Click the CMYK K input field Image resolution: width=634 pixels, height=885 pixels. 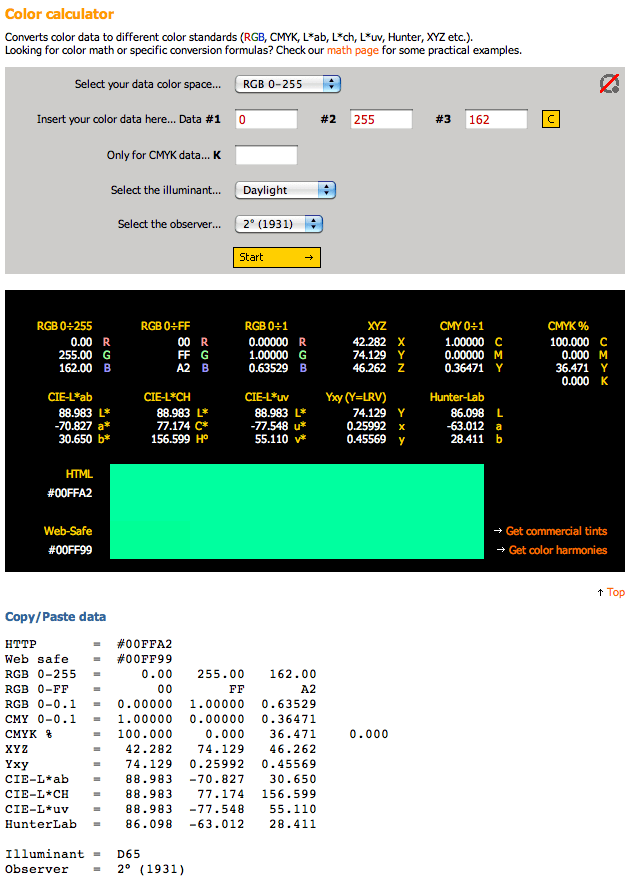pyautogui.click(x=266, y=155)
